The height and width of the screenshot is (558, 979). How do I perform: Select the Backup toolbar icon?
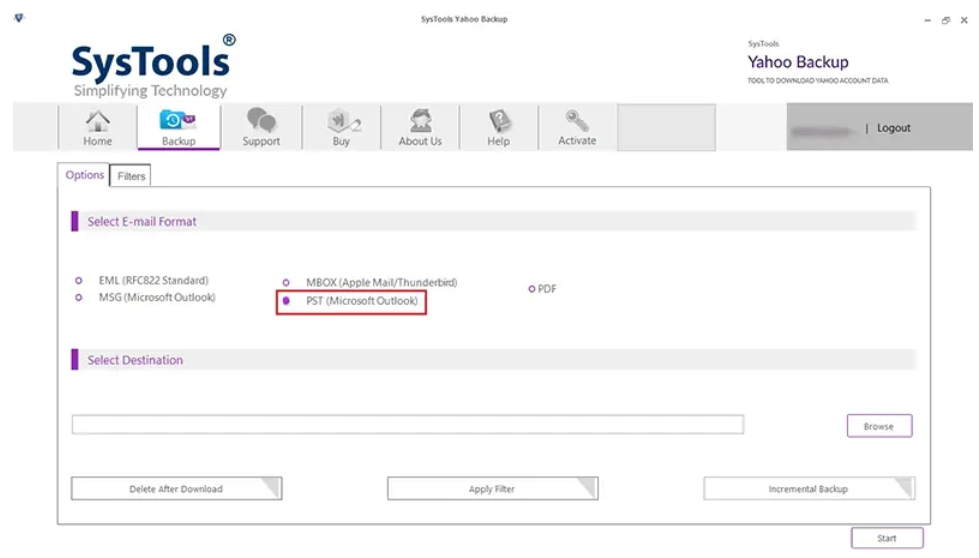[179, 127]
